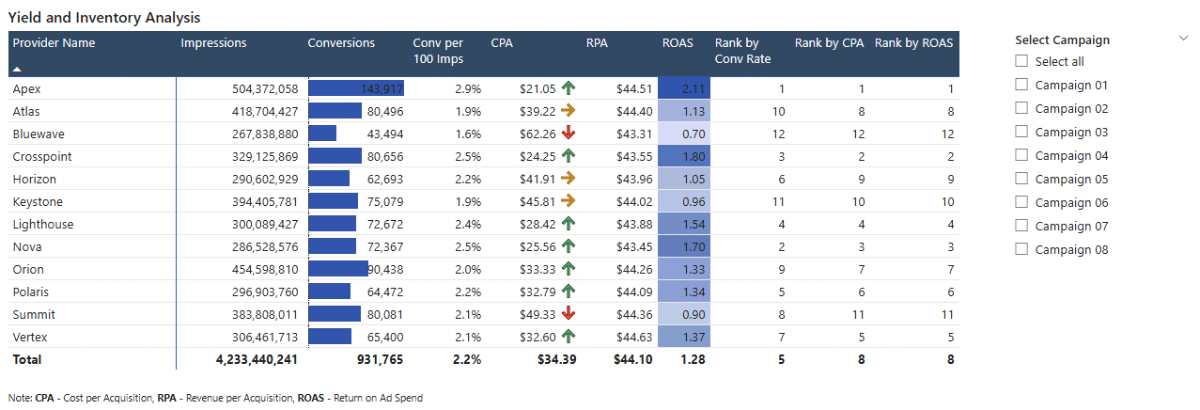This screenshot has height=410, width=1200.
Task: Collapse the Select Campaign slicer chevron
Action: pos(1184,39)
